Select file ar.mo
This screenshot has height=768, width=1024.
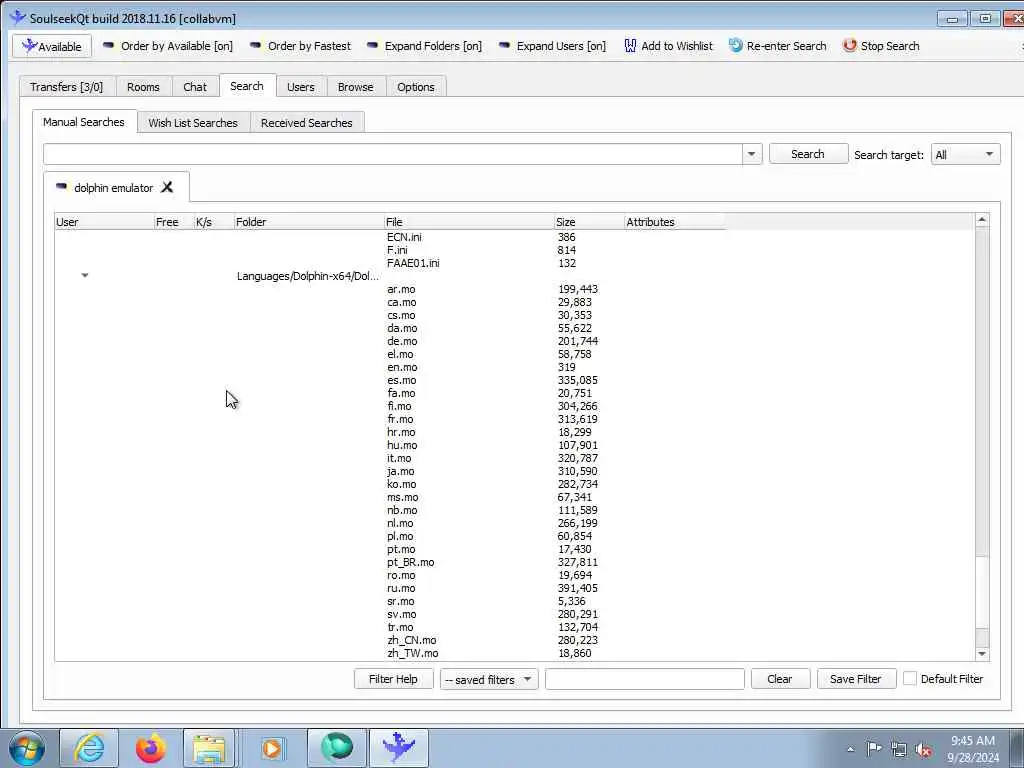coord(401,289)
